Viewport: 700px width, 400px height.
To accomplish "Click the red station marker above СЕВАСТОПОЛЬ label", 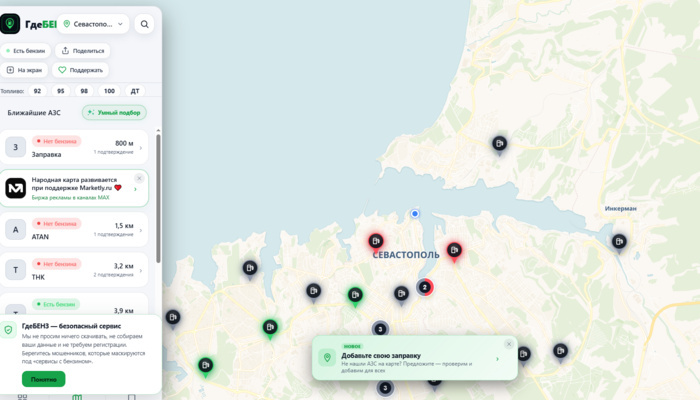I will [376, 242].
